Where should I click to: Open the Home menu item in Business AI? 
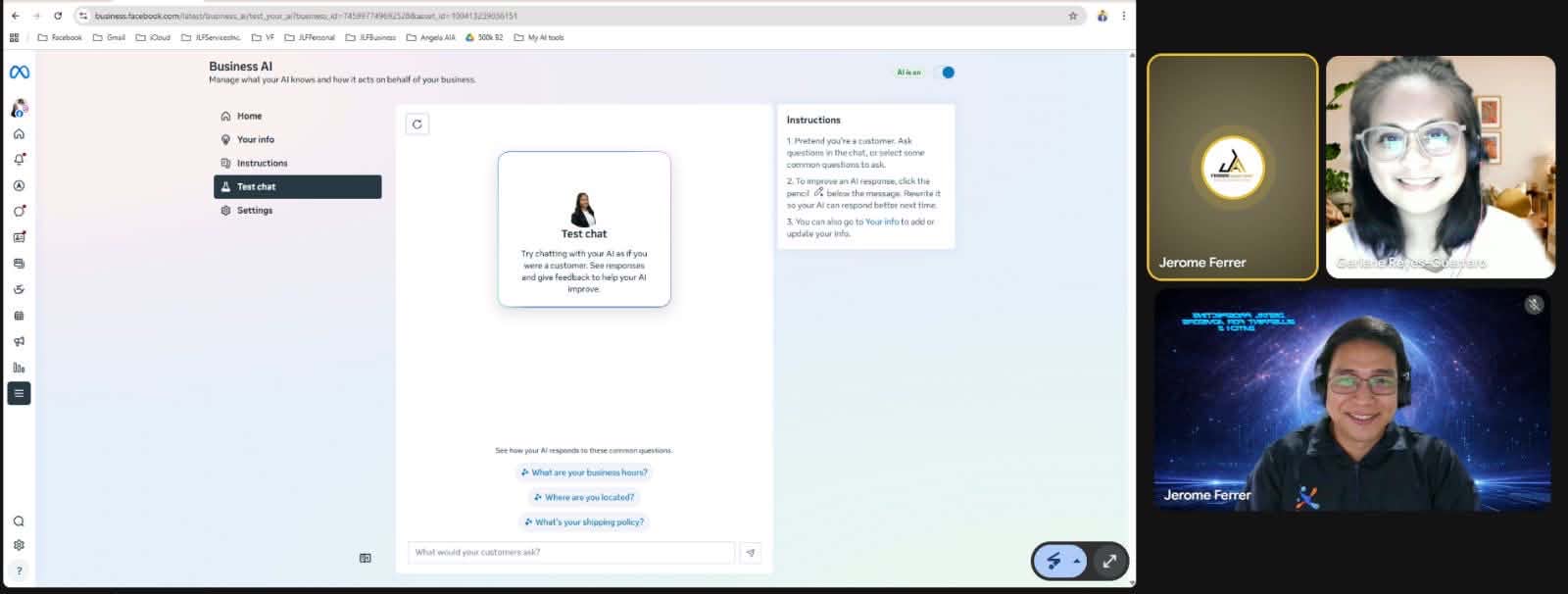point(297,116)
